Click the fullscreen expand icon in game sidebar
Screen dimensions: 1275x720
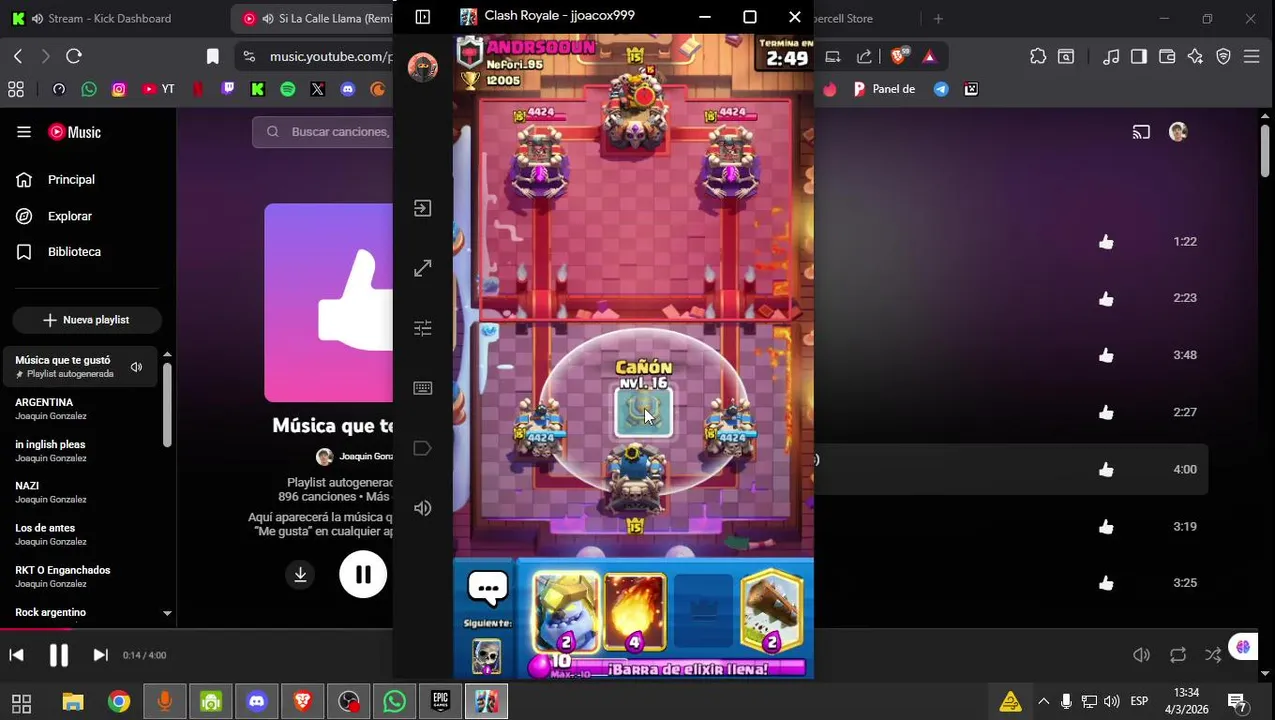[423, 268]
